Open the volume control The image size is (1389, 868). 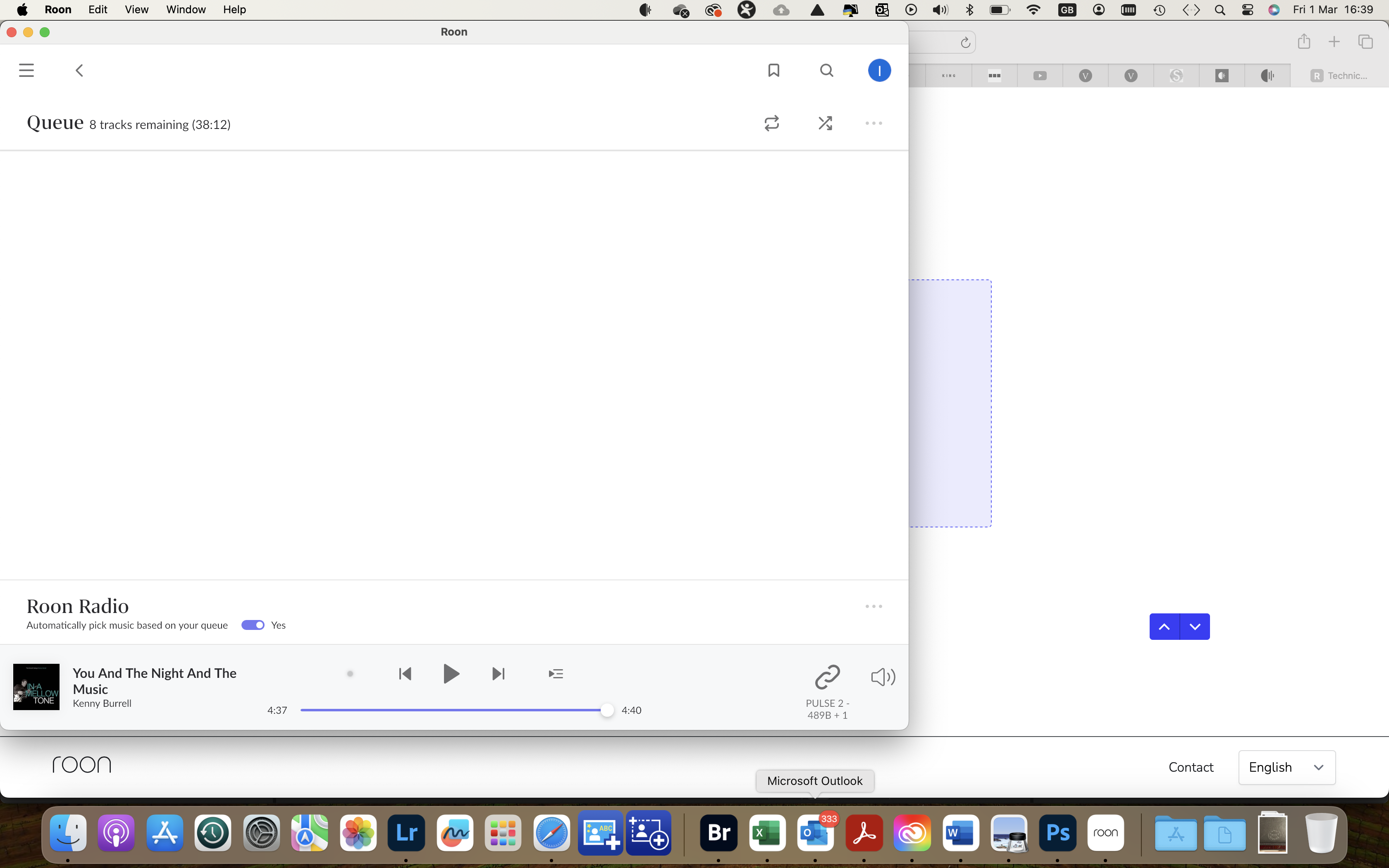[x=883, y=677]
